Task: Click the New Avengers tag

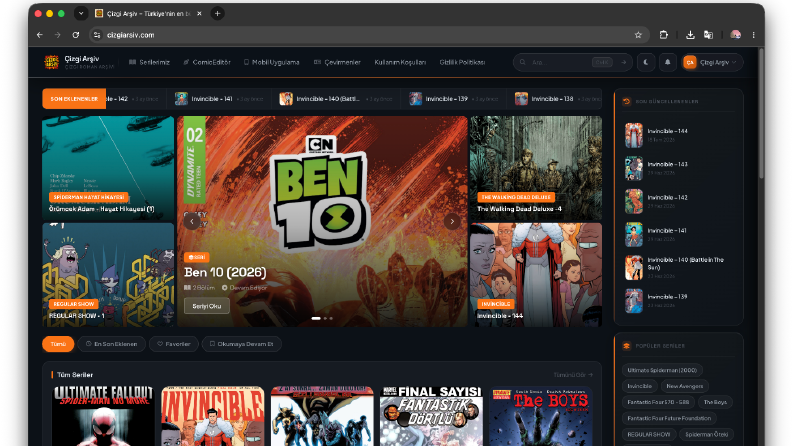Action: point(684,386)
